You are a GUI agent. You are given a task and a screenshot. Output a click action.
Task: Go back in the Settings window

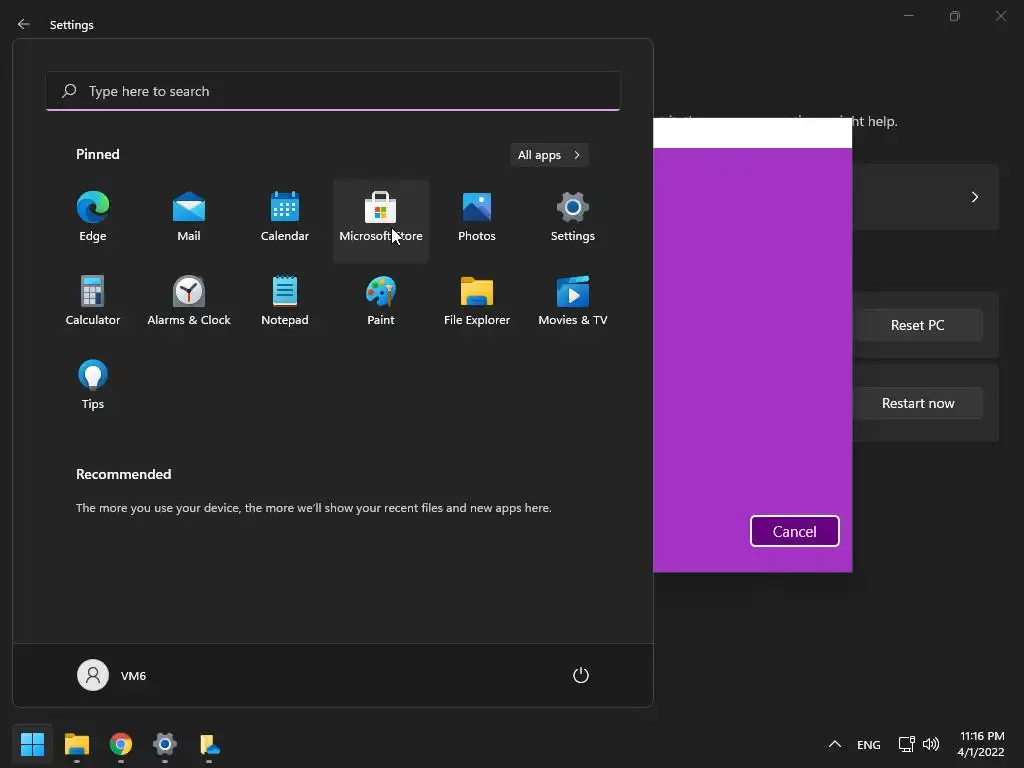tap(24, 24)
